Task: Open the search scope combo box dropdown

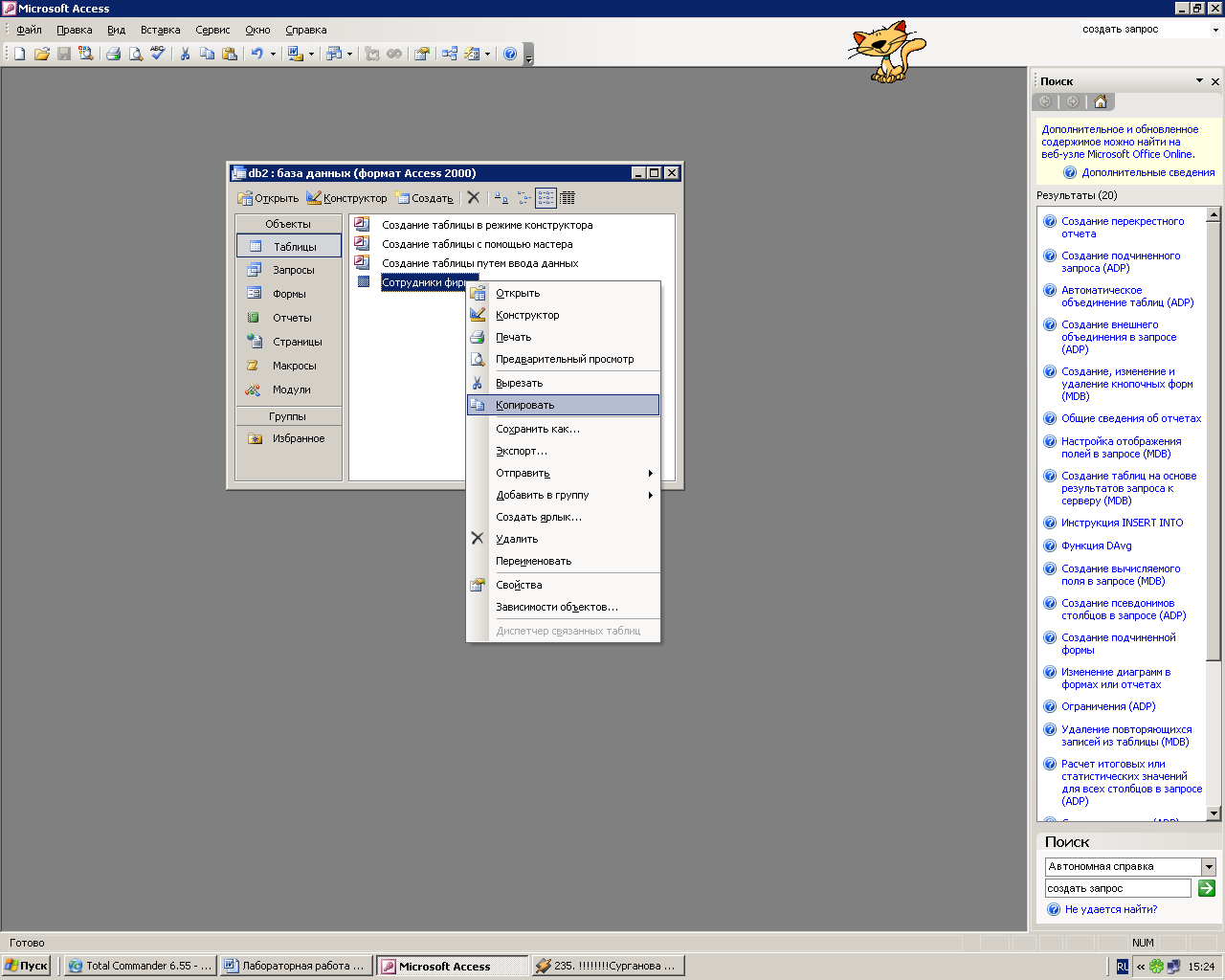Action: click(x=1208, y=866)
